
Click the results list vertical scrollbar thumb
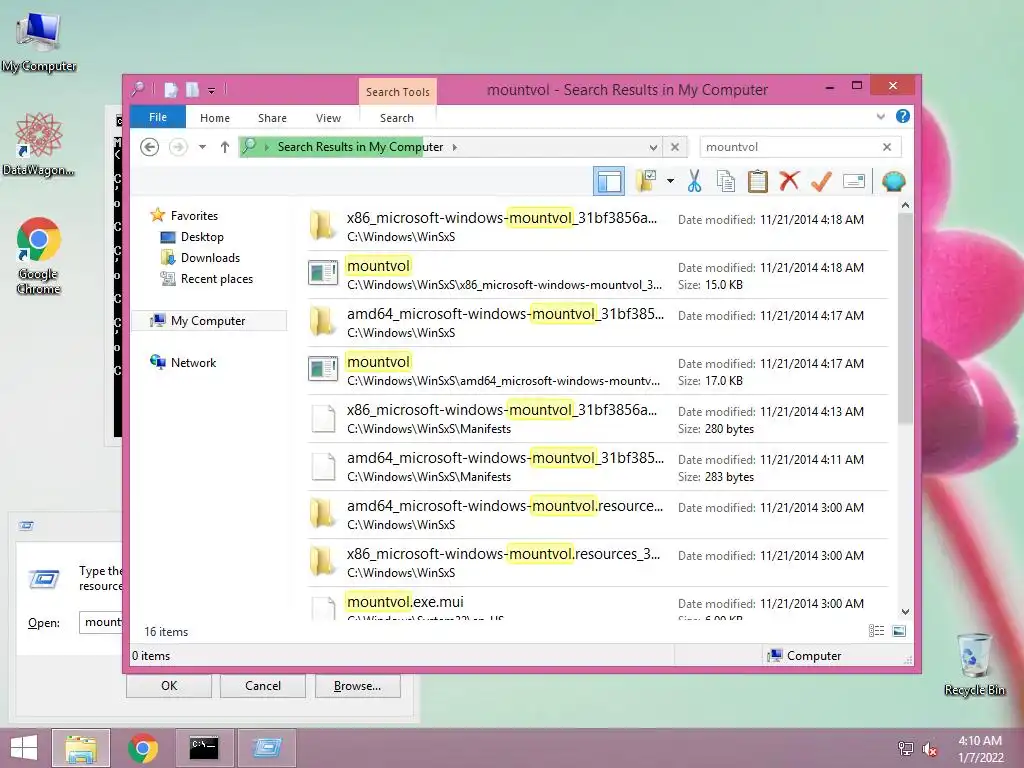point(905,318)
